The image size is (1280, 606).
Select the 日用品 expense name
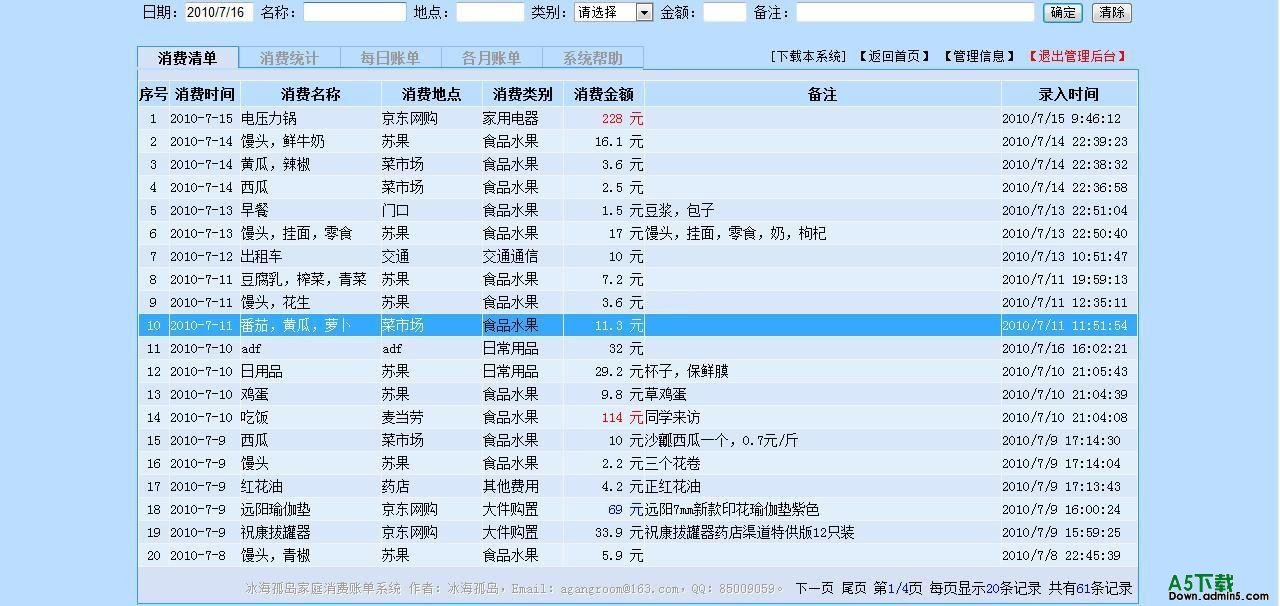[x=262, y=371]
